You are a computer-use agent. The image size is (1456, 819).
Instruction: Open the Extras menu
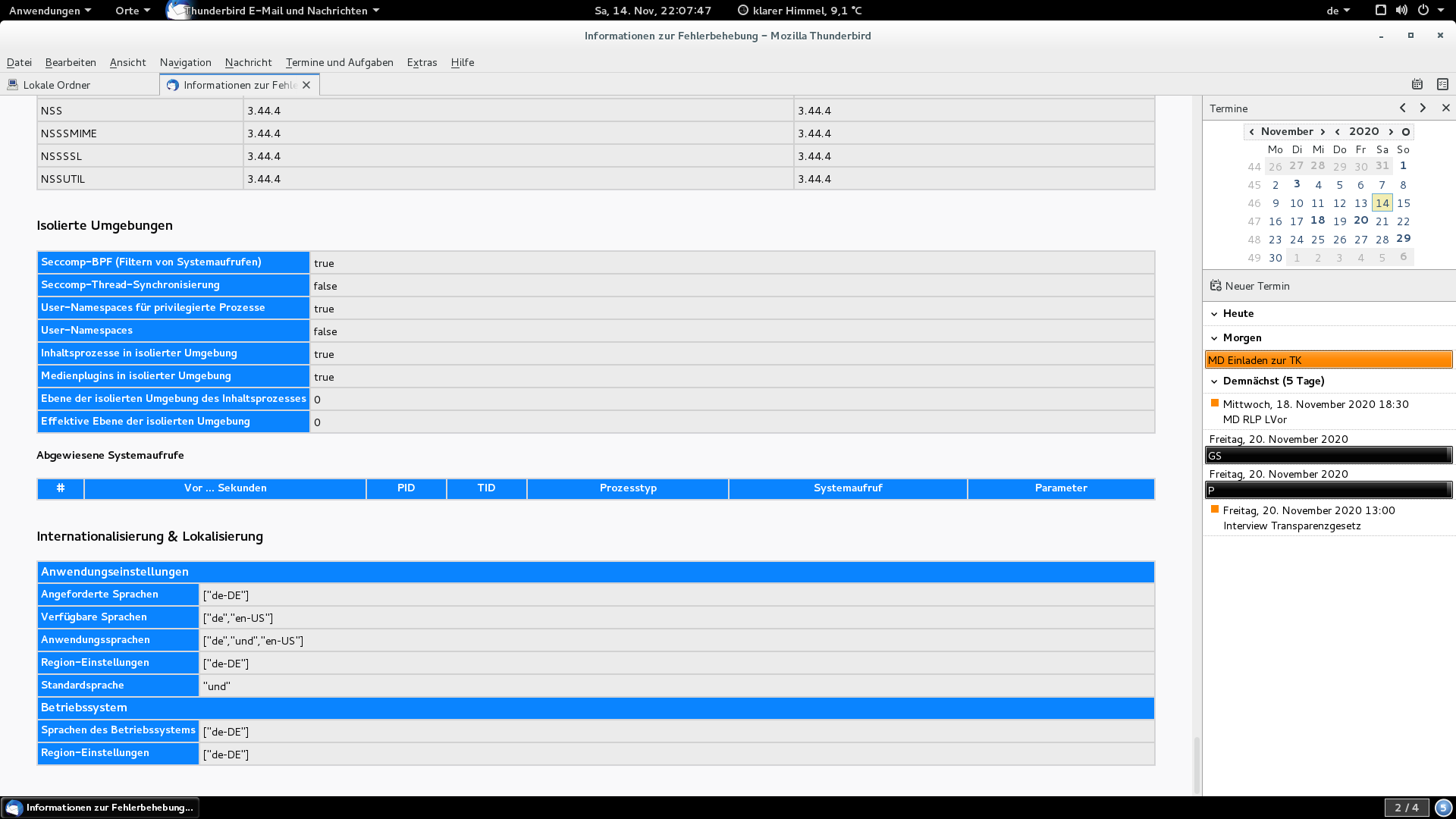[422, 62]
